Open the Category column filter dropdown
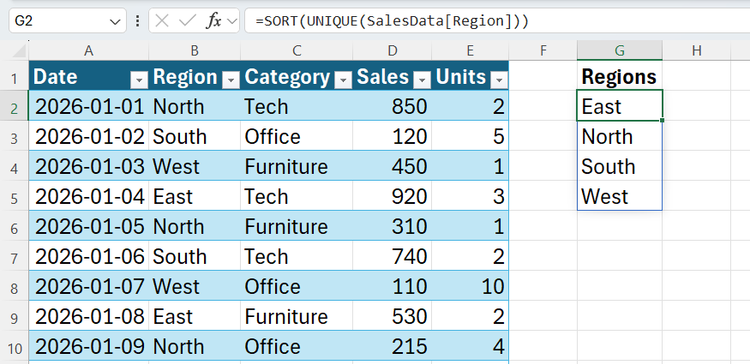This screenshot has width=750, height=364. pos(343,81)
